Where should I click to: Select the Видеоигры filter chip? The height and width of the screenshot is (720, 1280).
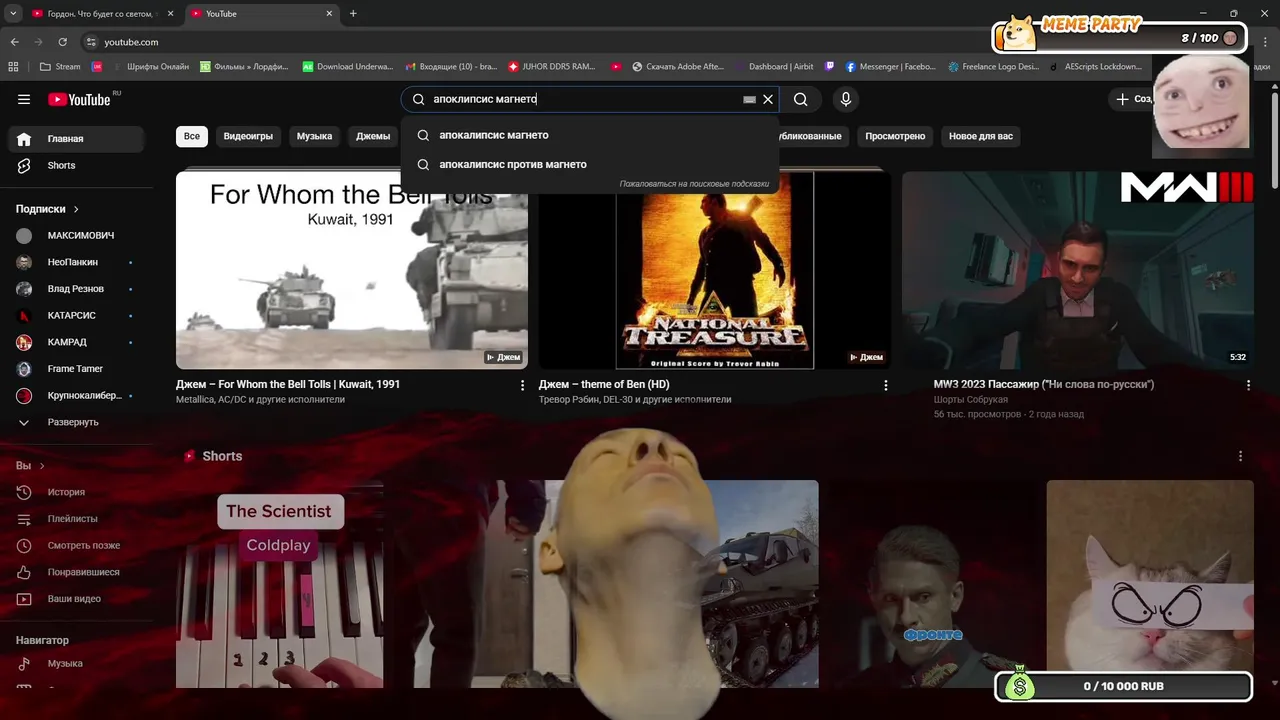click(248, 136)
